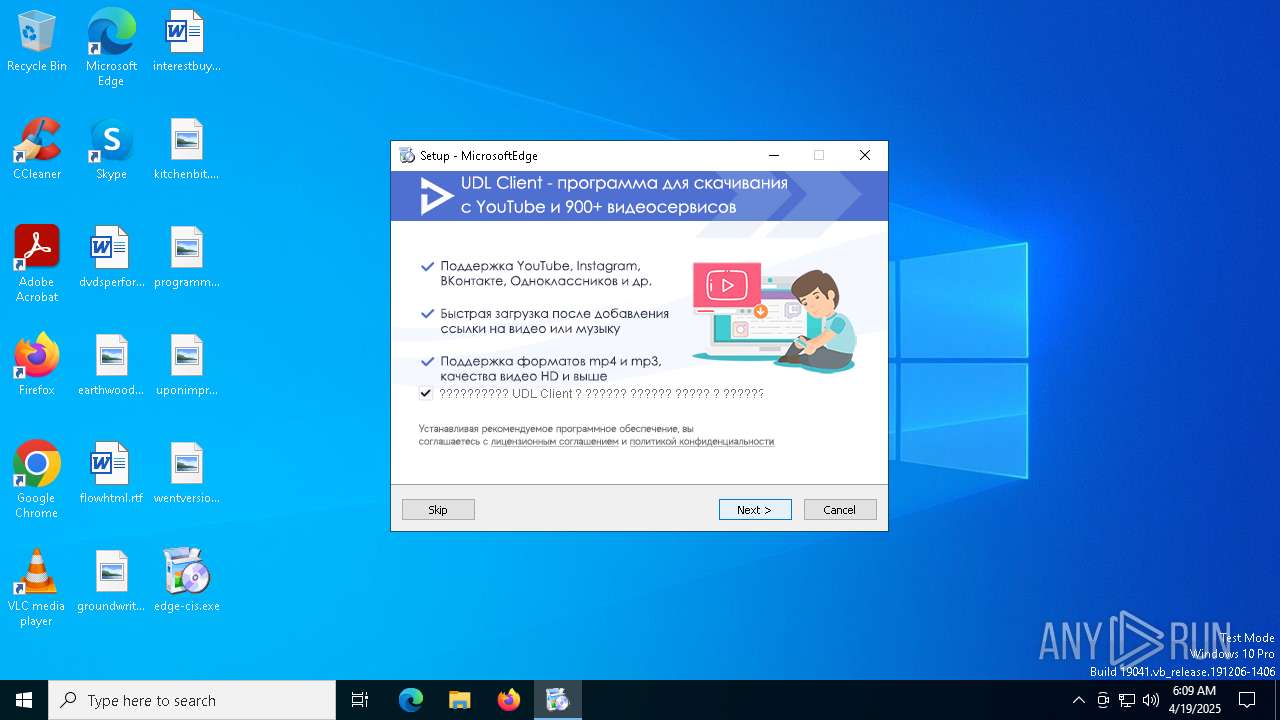Open the лицензионным соглашением link
Image resolution: width=1280 pixels, height=720 pixels.
pos(554,441)
